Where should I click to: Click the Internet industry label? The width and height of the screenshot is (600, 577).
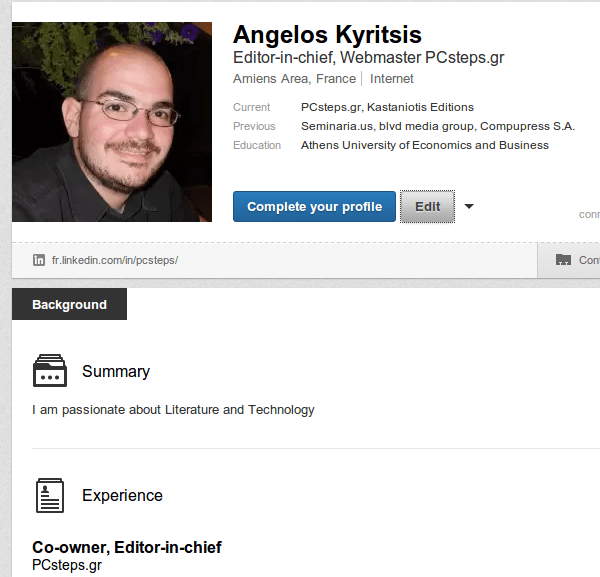coord(391,78)
